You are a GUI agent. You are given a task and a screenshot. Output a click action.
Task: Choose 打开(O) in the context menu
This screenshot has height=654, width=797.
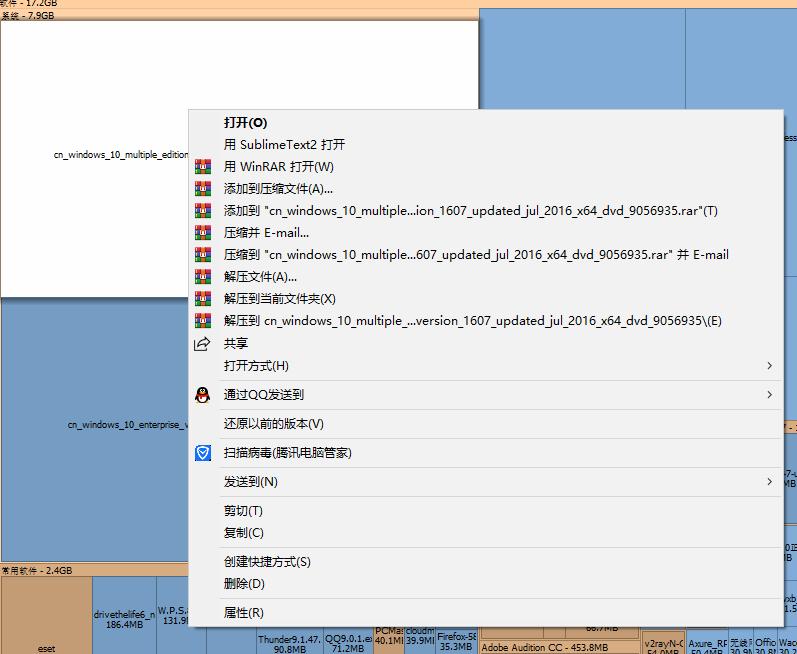tap(485, 122)
